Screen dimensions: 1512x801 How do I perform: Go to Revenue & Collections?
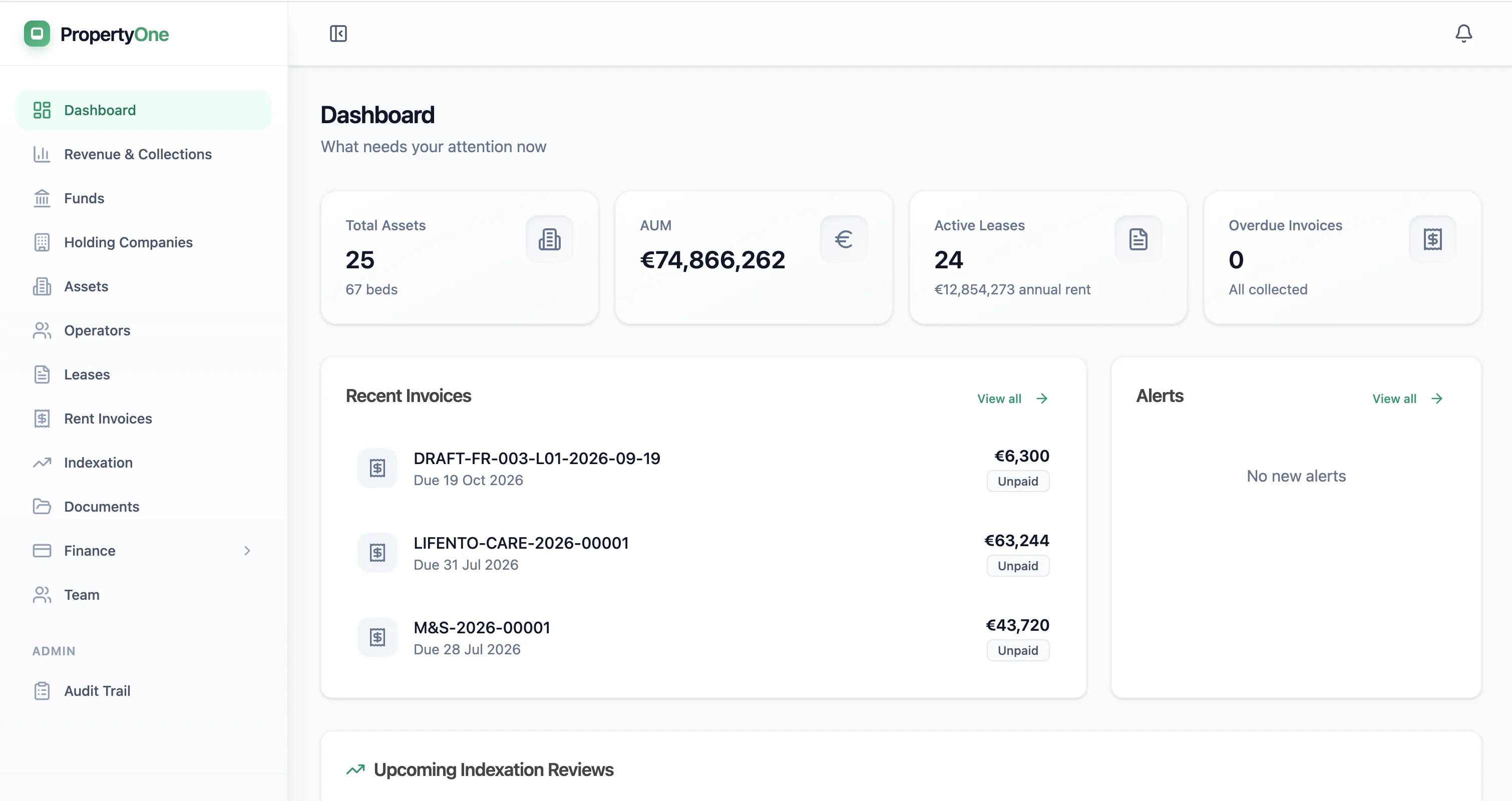pos(144,154)
